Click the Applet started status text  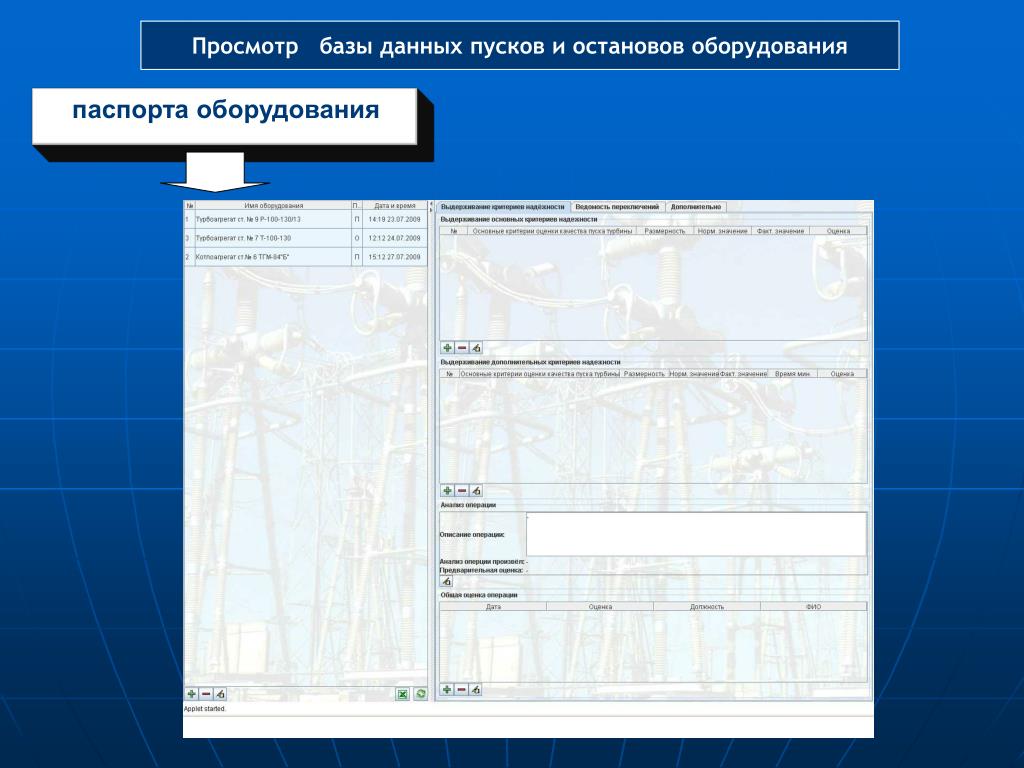[204, 709]
